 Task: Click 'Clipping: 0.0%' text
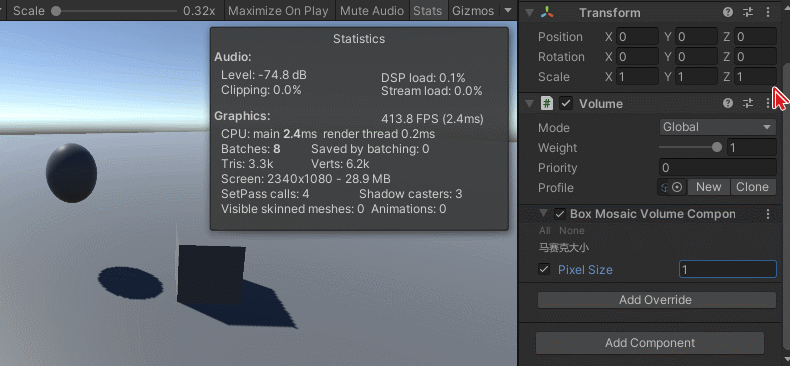261,90
